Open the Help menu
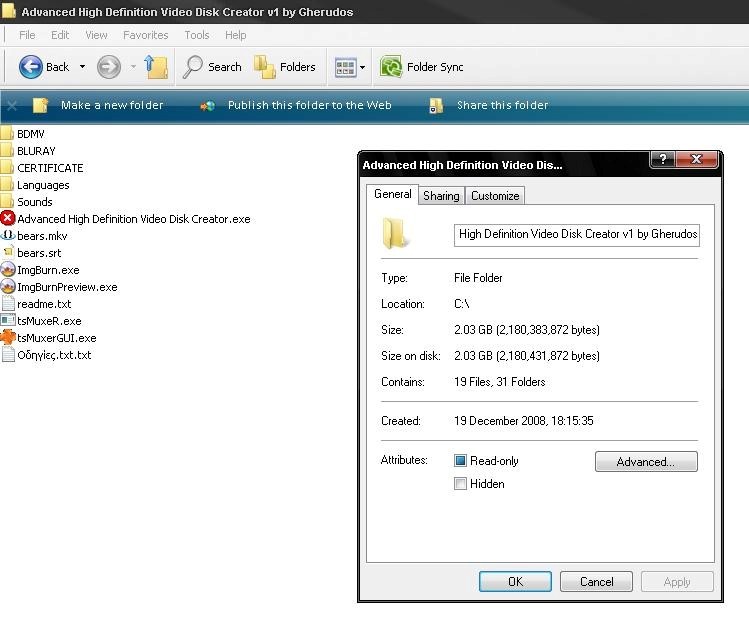 [235, 35]
